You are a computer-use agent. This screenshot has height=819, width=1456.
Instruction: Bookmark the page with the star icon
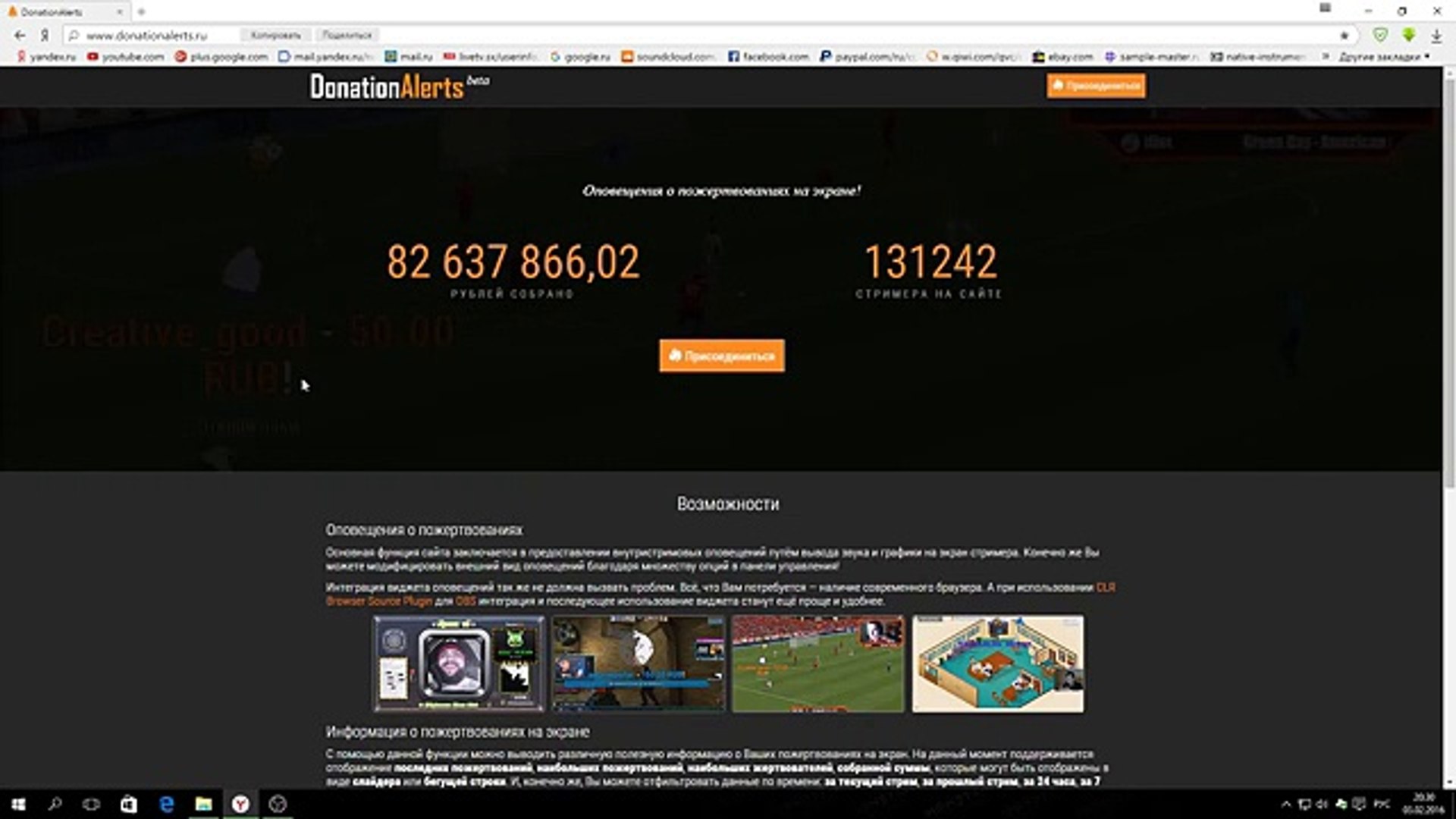coord(1345,36)
